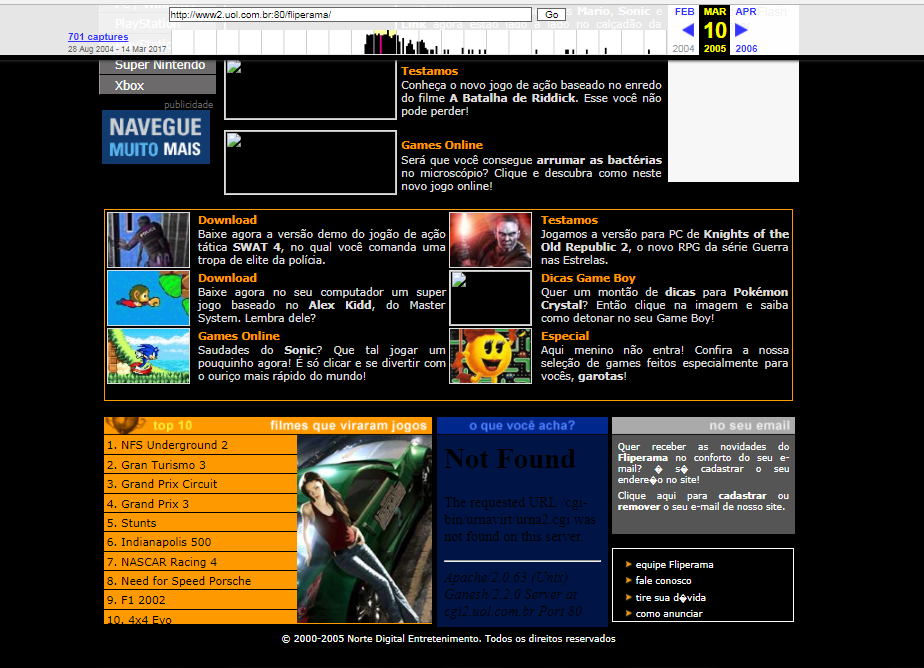
Task: Click the capture history sparkline timeline
Action: (x=418, y=42)
